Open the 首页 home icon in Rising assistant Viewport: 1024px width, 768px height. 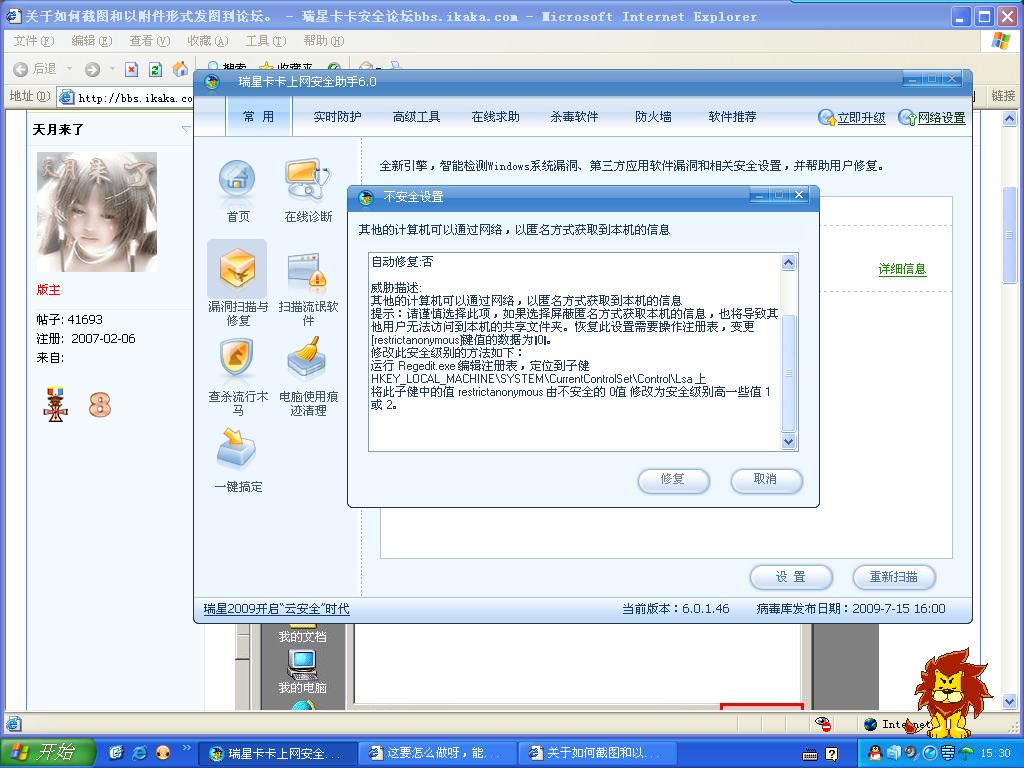click(237, 179)
